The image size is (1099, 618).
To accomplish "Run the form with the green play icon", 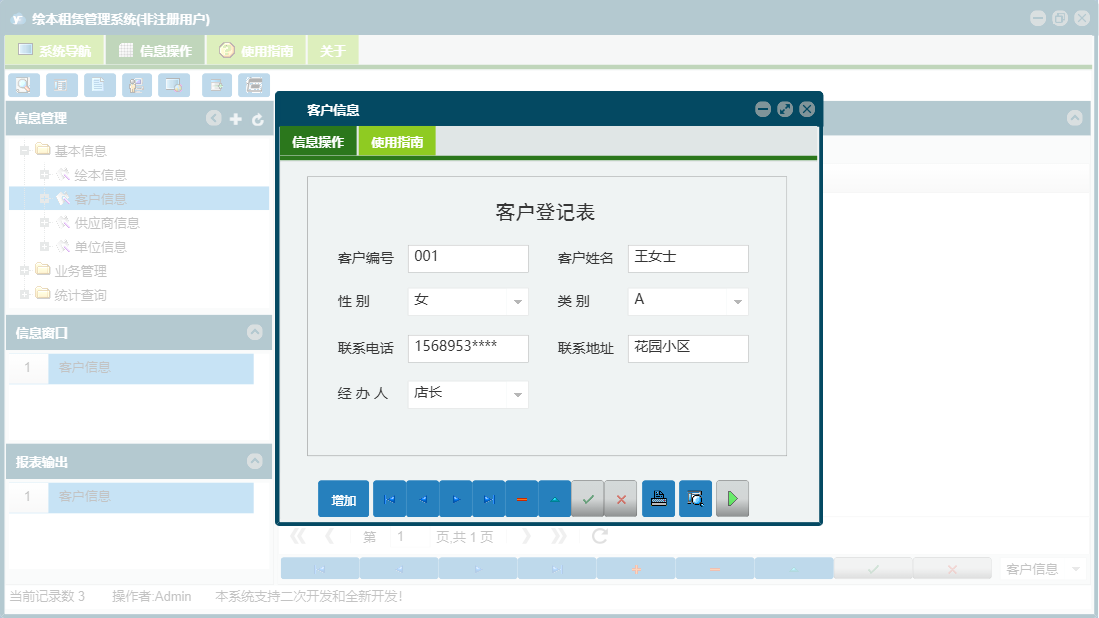I will pyautogui.click(x=732, y=498).
